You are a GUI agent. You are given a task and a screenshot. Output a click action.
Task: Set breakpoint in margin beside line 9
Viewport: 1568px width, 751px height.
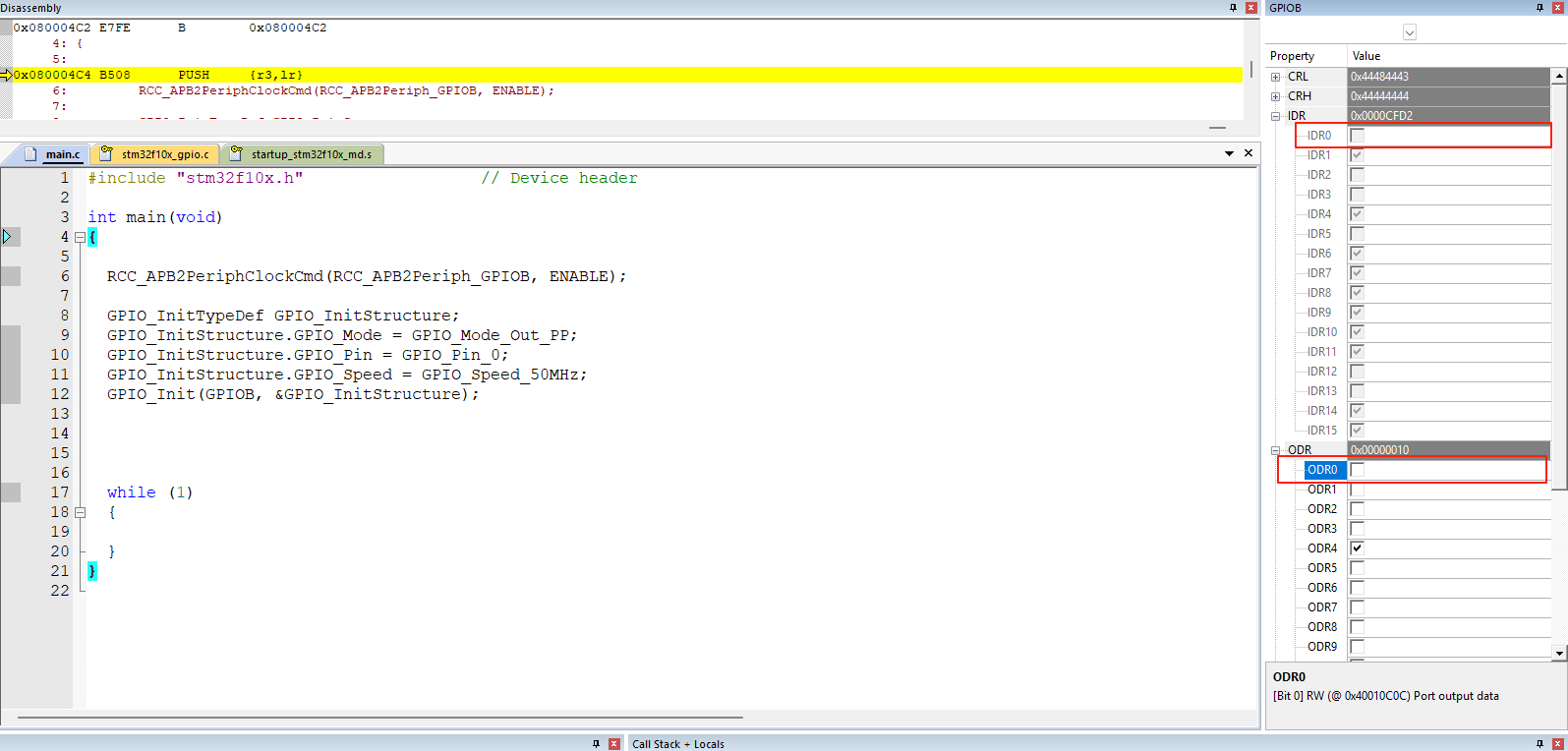coord(10,335)
